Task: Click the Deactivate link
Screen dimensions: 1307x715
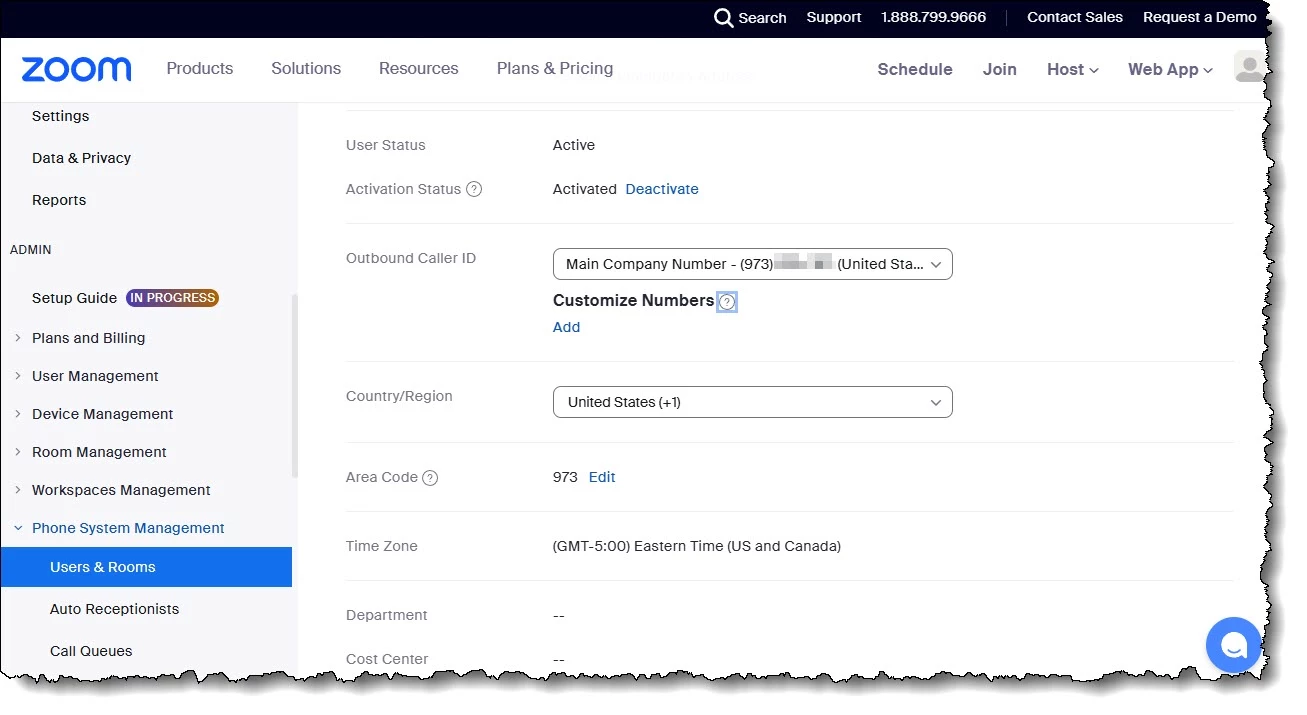Action: point(662,189)
